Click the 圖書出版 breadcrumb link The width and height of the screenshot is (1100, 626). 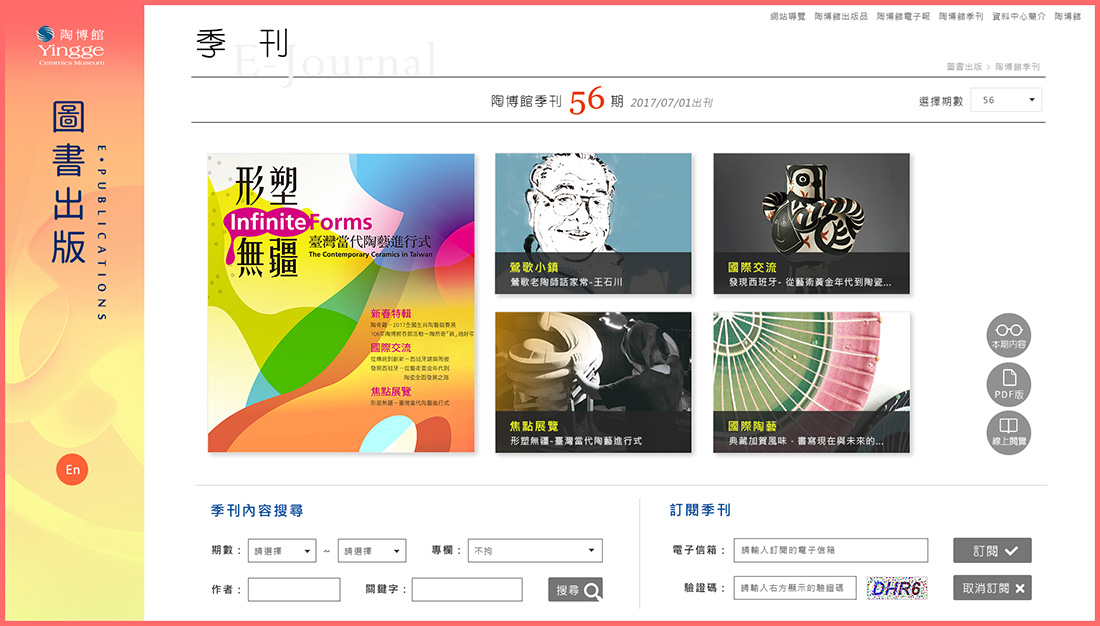tap(964, 67)
